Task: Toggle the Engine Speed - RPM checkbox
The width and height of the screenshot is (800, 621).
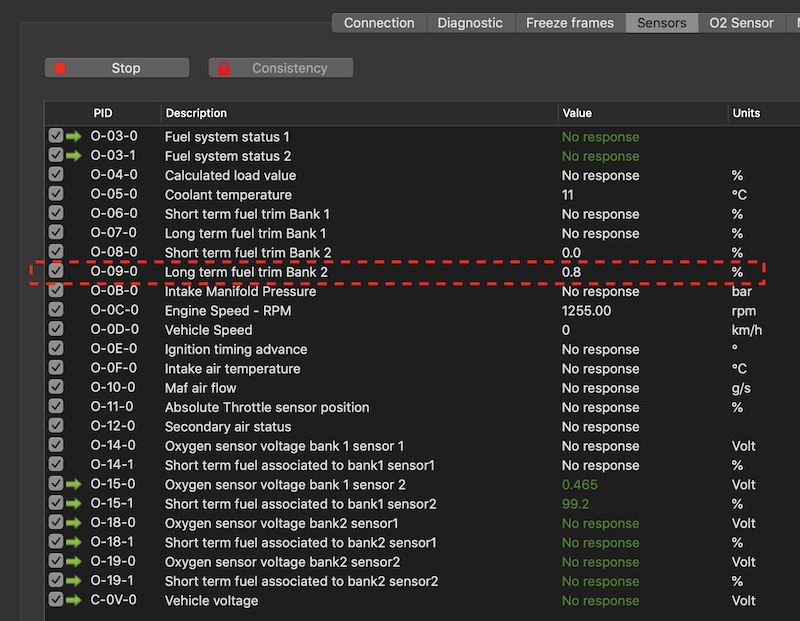Action: click(x=55, y=311)
